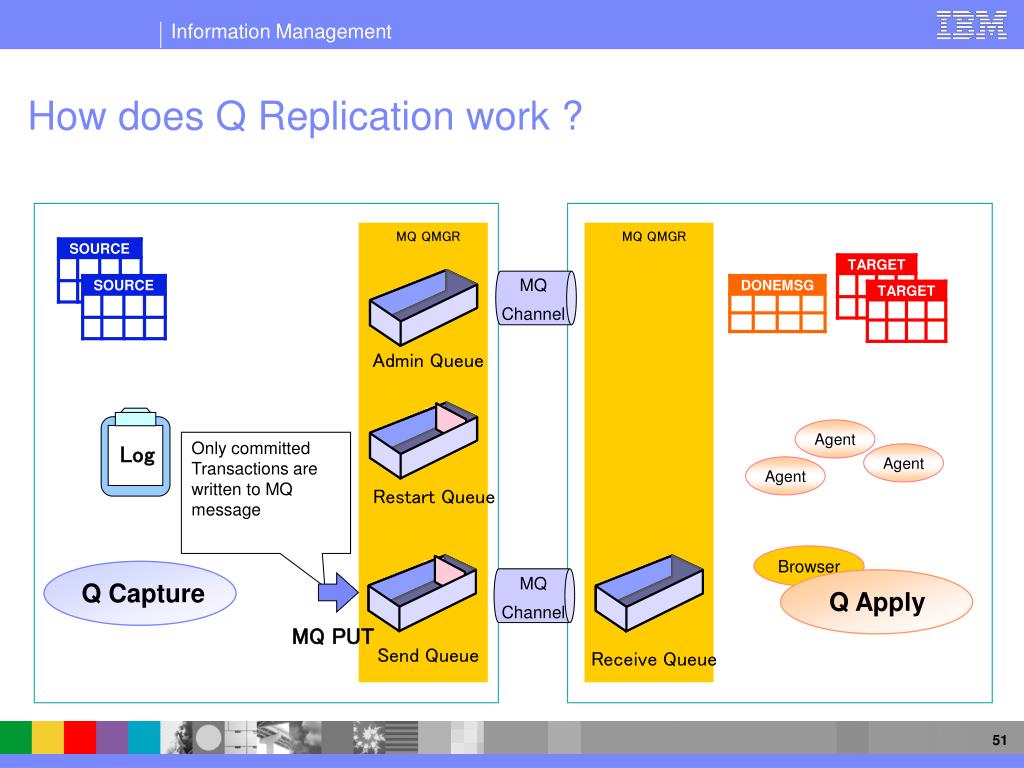
Task: Select the front blue SOURCE table icon
Action: (124, 307)
